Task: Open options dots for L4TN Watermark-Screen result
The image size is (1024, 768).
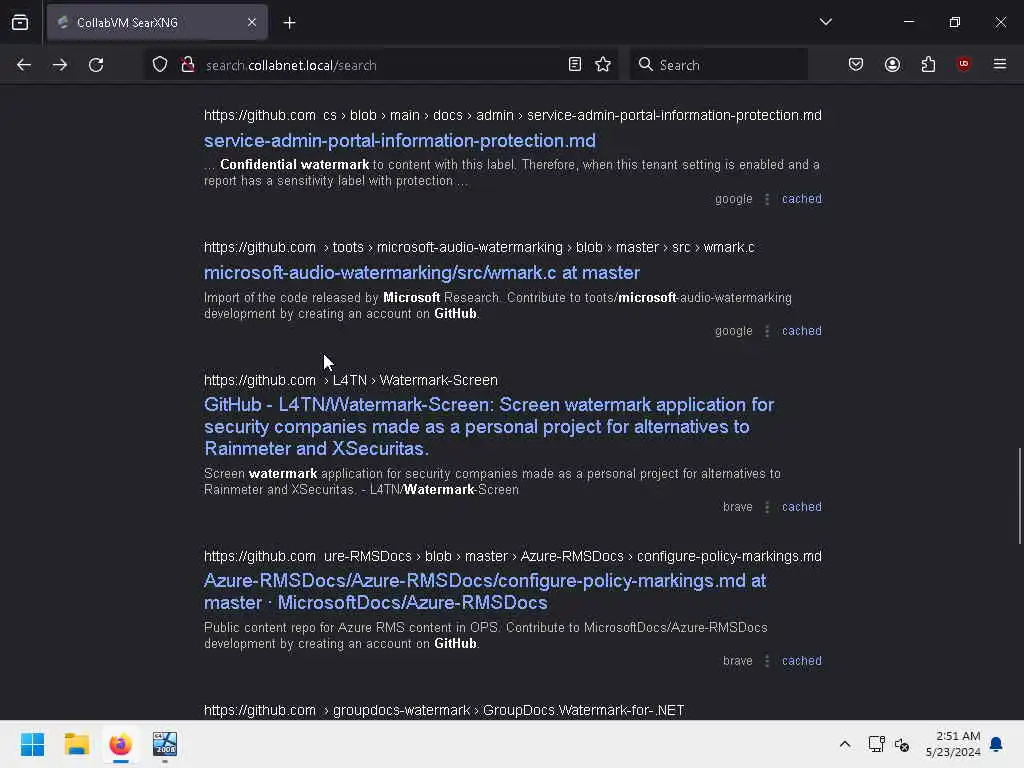Action: click(x=767, y=507)
